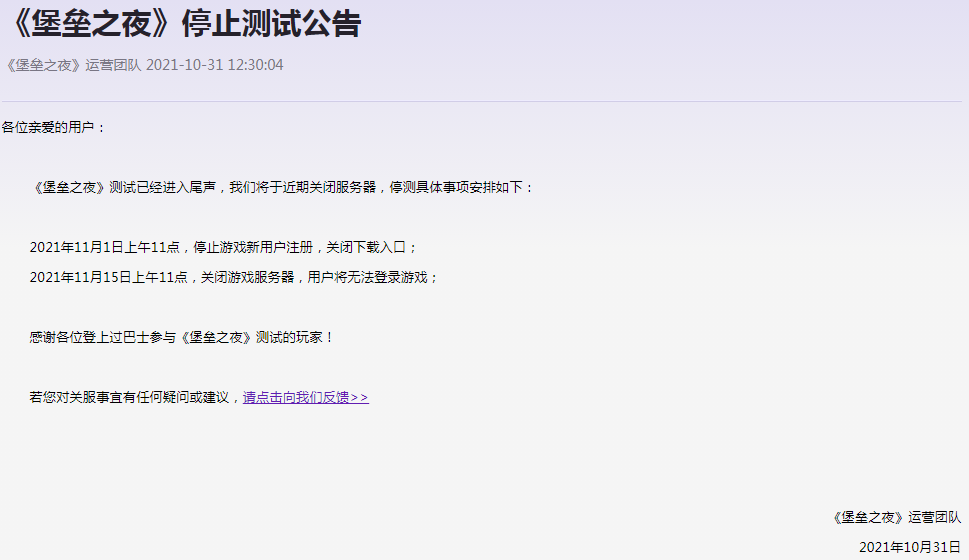The image size is (969, 560).
Task: Click the link 请点击向我们反馈>>
Action: [306, 397]
